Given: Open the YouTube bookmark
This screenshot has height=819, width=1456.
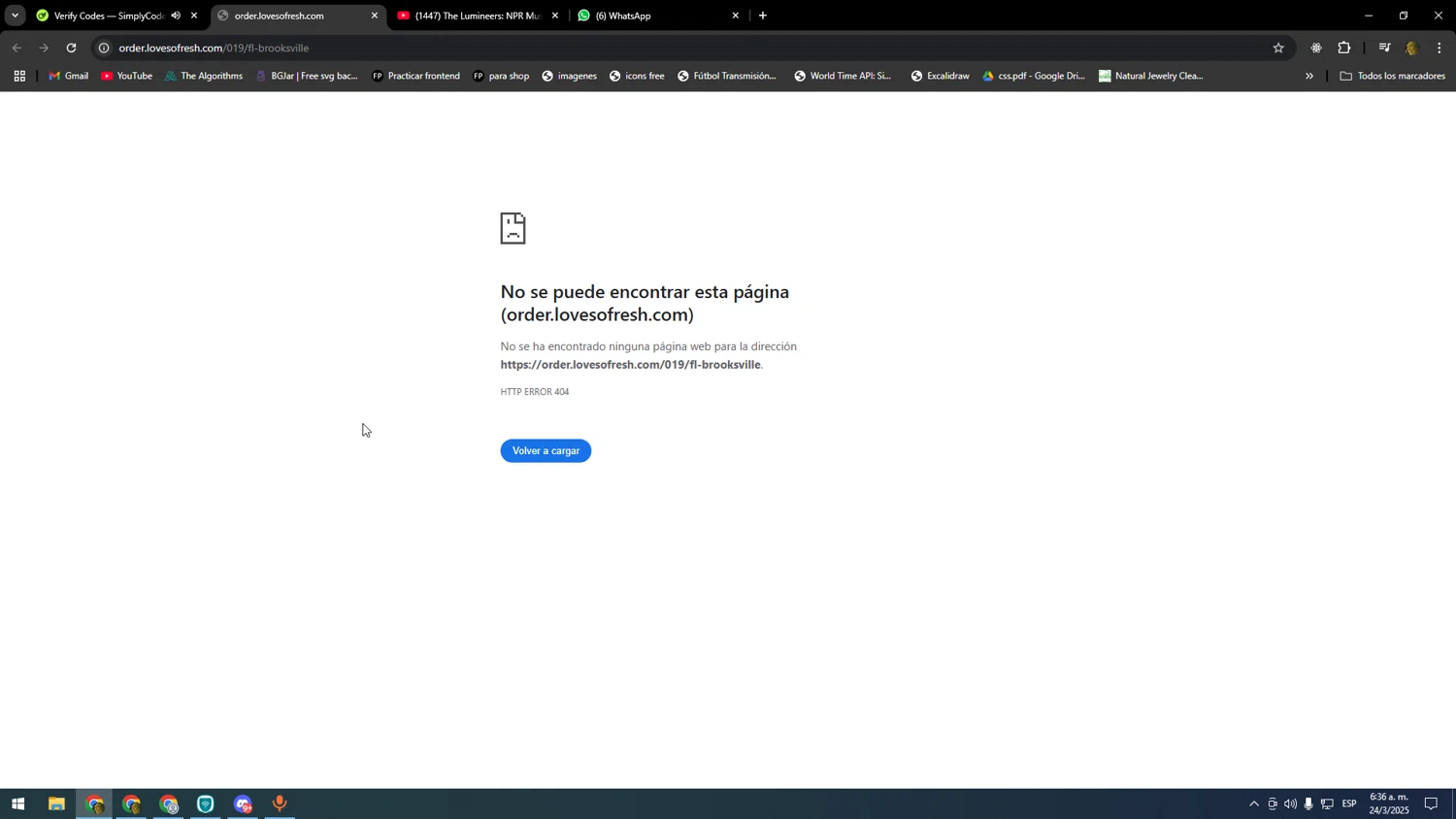Looking at the screenshot, I should (x=127, y=76).
